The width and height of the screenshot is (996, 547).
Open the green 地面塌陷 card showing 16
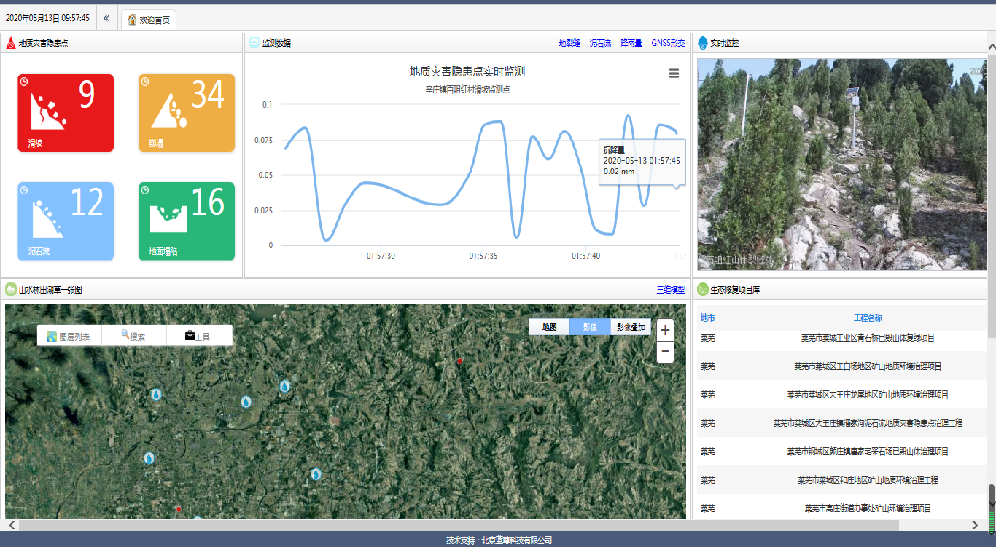coord(187,221)
